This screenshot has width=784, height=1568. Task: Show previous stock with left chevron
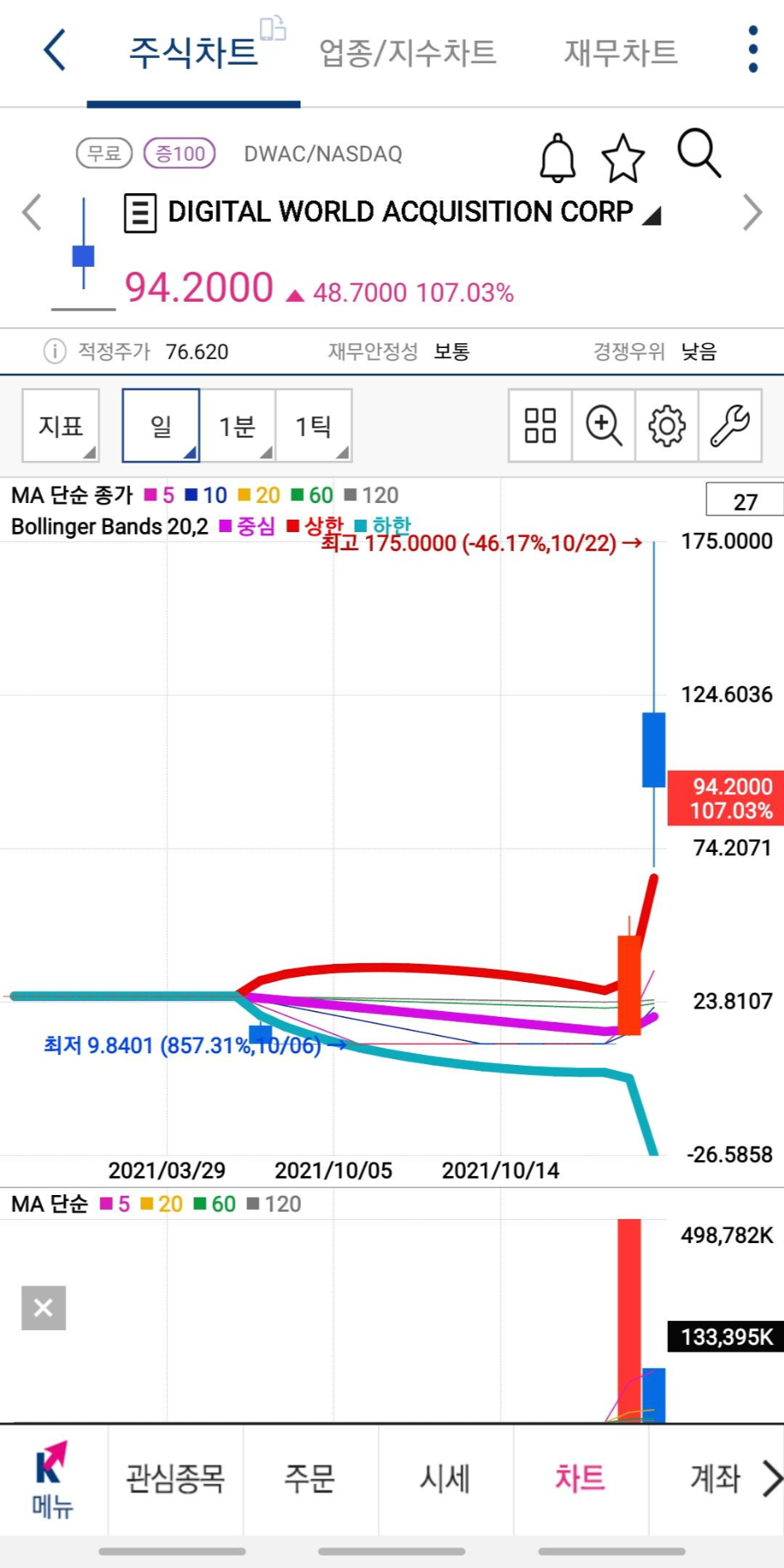(31, 212)
